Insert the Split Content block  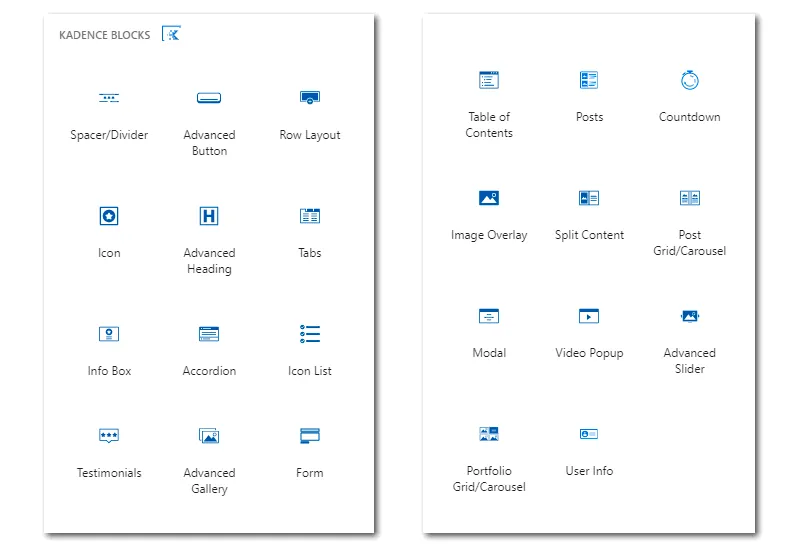coord(589,197)
